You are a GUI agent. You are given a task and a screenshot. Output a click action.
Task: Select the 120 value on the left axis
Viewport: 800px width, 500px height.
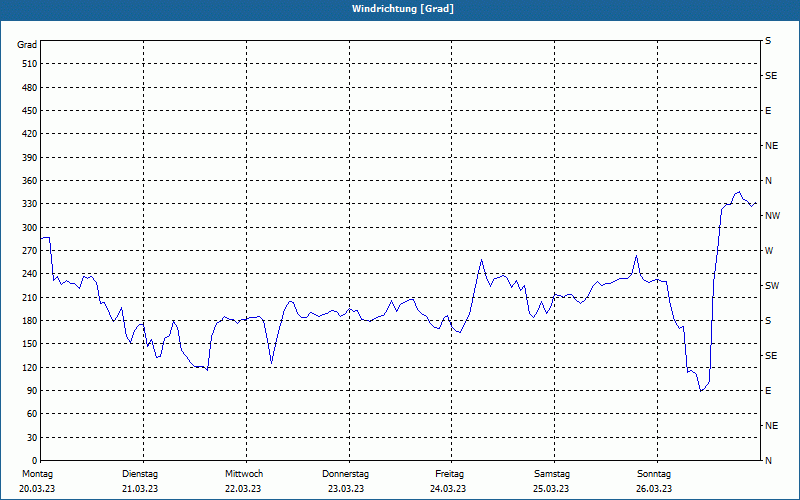click(x=30, y=367)
